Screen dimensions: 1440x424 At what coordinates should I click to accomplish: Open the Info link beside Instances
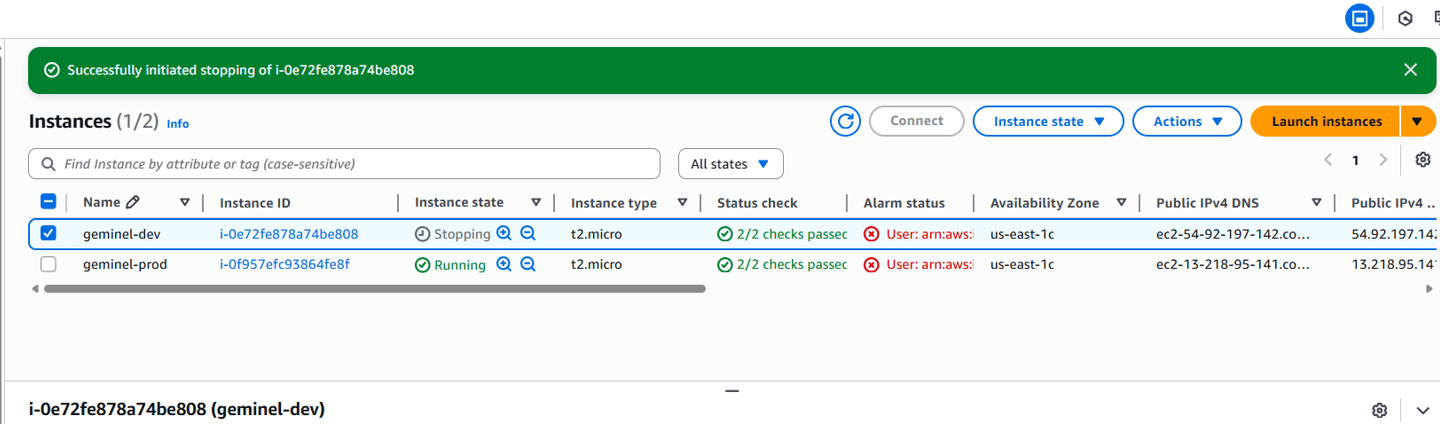pyautogui.click(x=178, y=124)
